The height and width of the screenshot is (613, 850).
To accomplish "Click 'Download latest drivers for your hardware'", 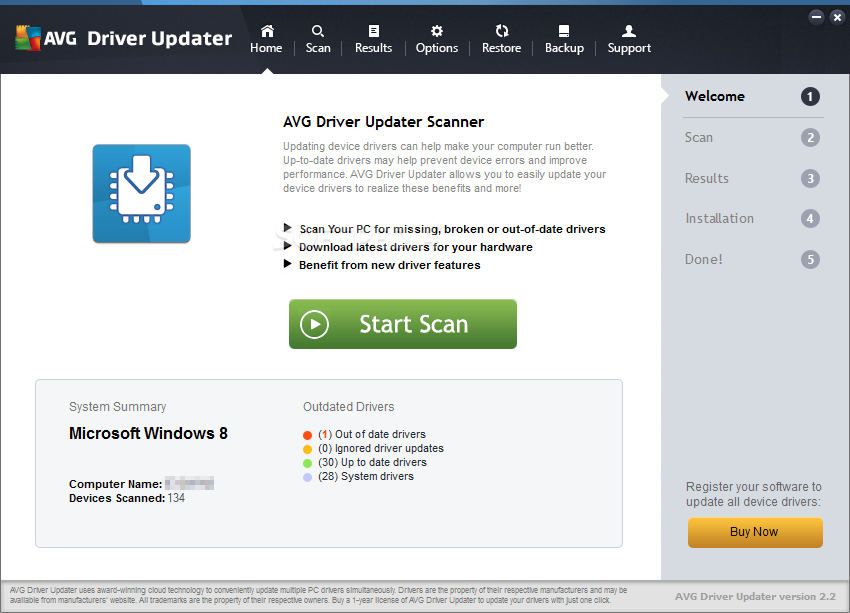I will tap(416, 247).
